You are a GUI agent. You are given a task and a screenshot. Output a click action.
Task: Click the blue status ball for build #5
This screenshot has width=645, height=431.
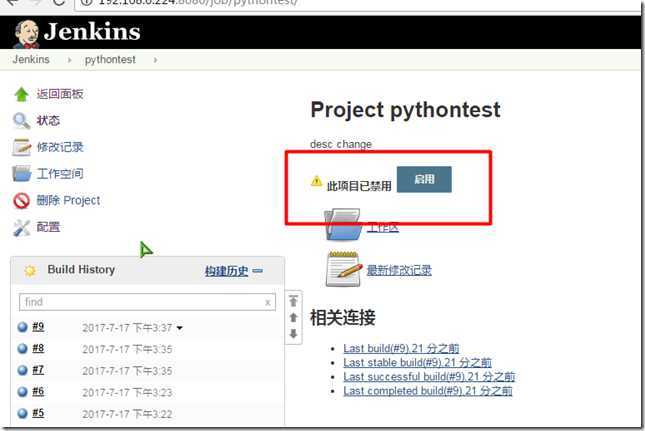pos(23,413)
